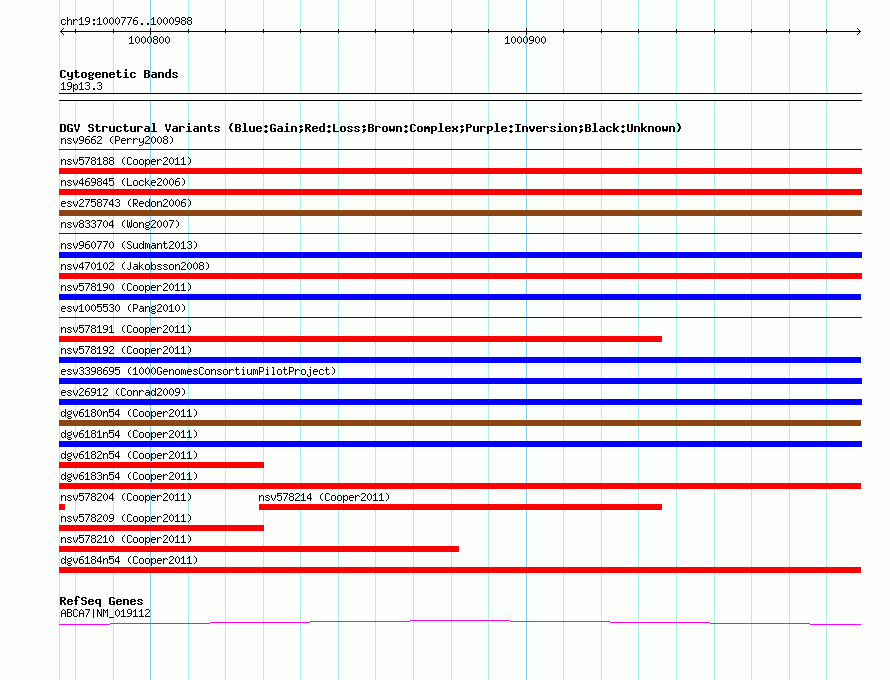Select the nsv578188 (Cooper2011) red loss bar

(x=460, y=171)
